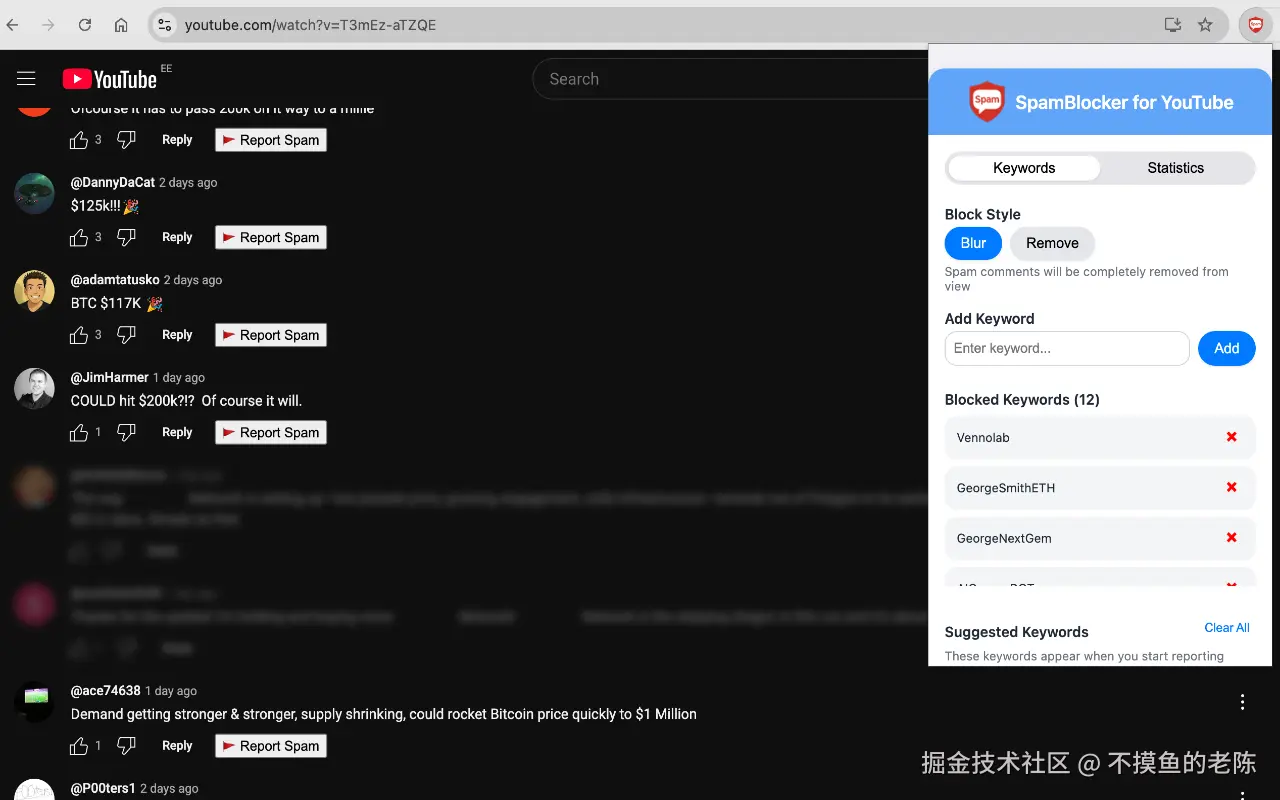
Task: Open @adamtatusko channel name link
Action: click(115, 280)
